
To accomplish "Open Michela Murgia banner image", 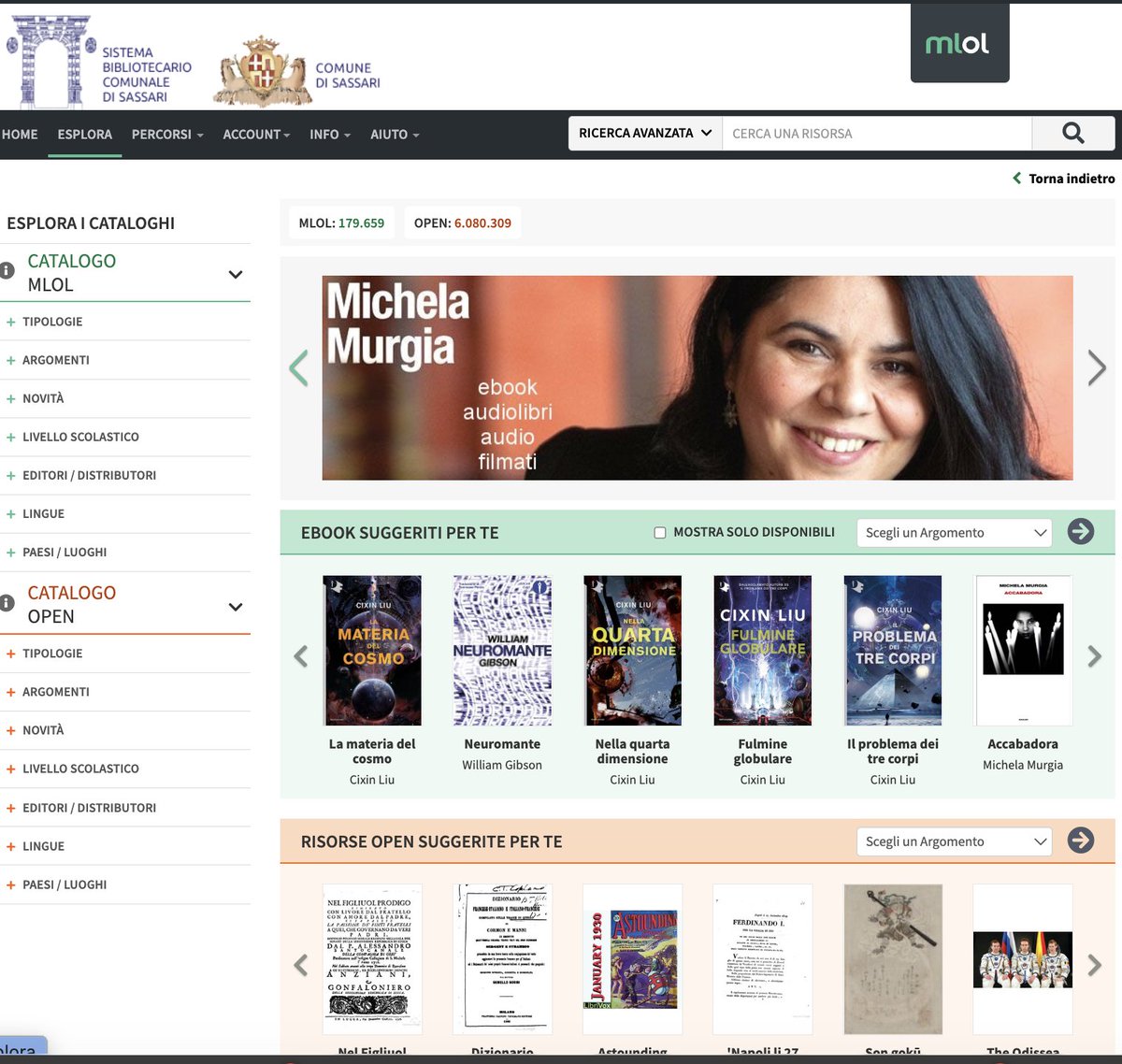I will 698,378.
